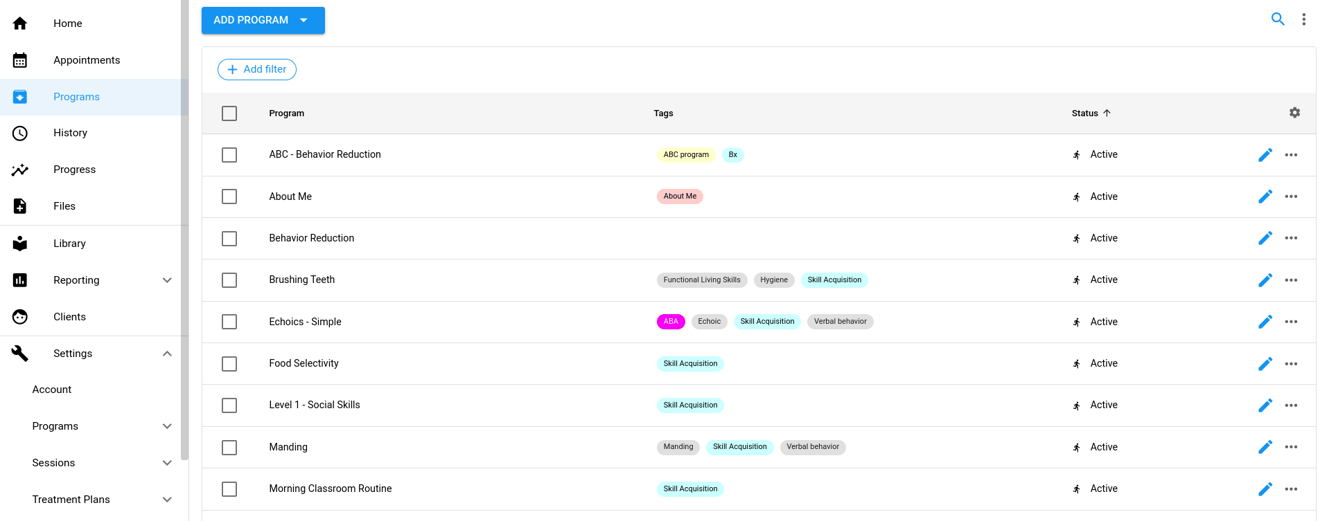Click the pencil icon for About Me

[x=1264, y=197]
